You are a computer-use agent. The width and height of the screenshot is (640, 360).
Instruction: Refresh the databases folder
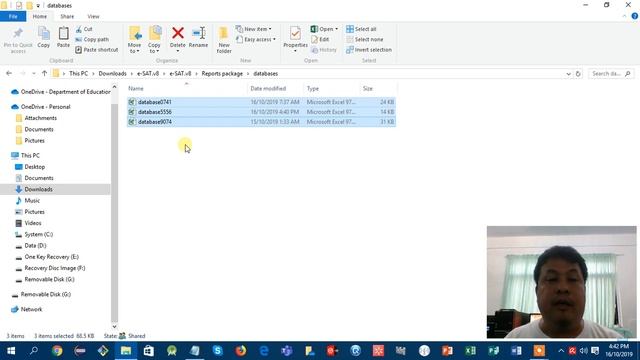(578, 74)
